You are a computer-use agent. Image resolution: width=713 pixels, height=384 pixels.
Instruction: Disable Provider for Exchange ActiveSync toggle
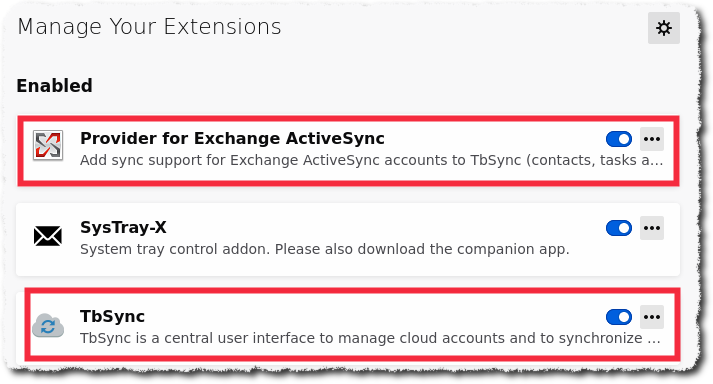point(618,139)
